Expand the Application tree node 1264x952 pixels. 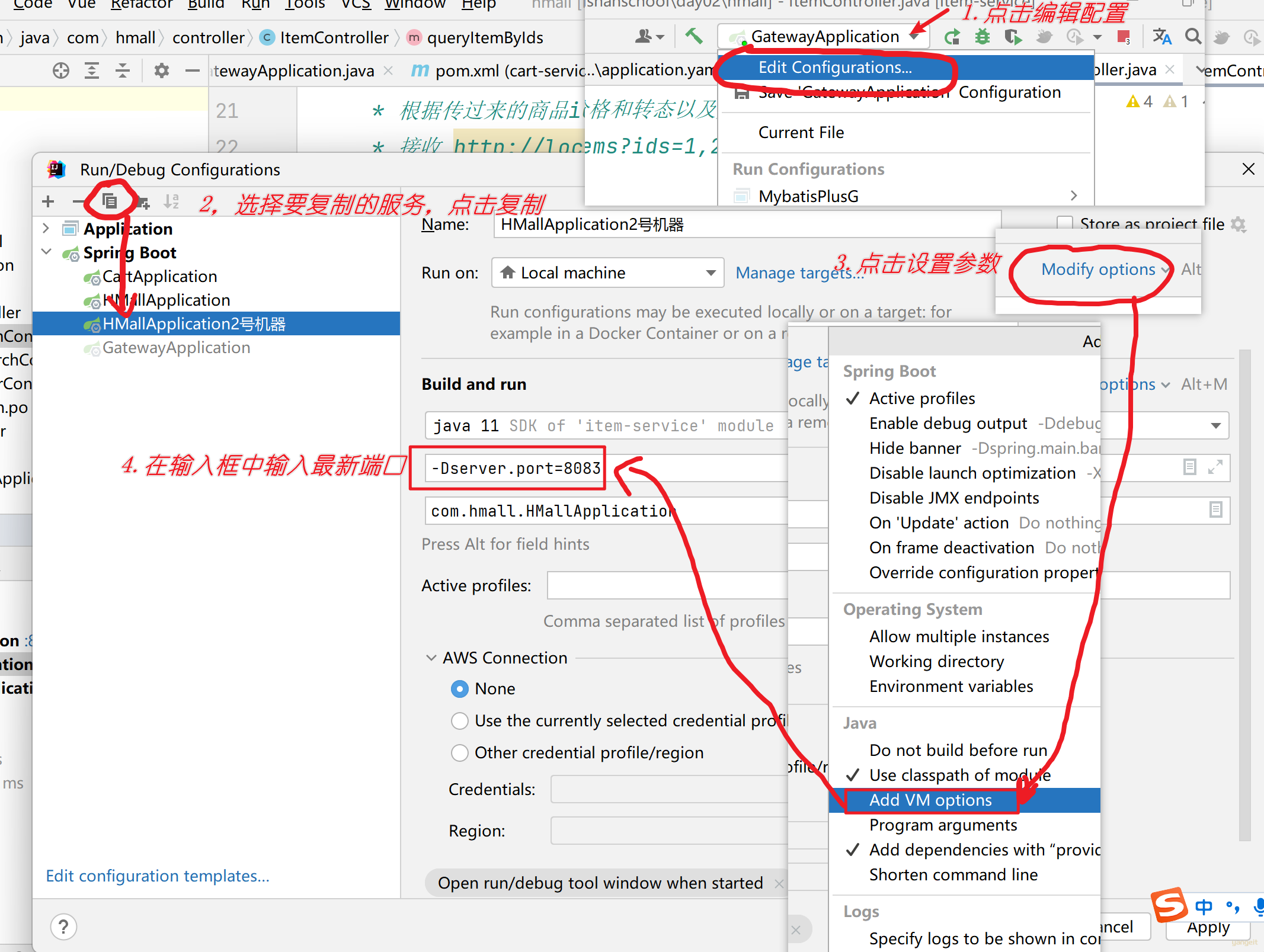tap(46, 228)
